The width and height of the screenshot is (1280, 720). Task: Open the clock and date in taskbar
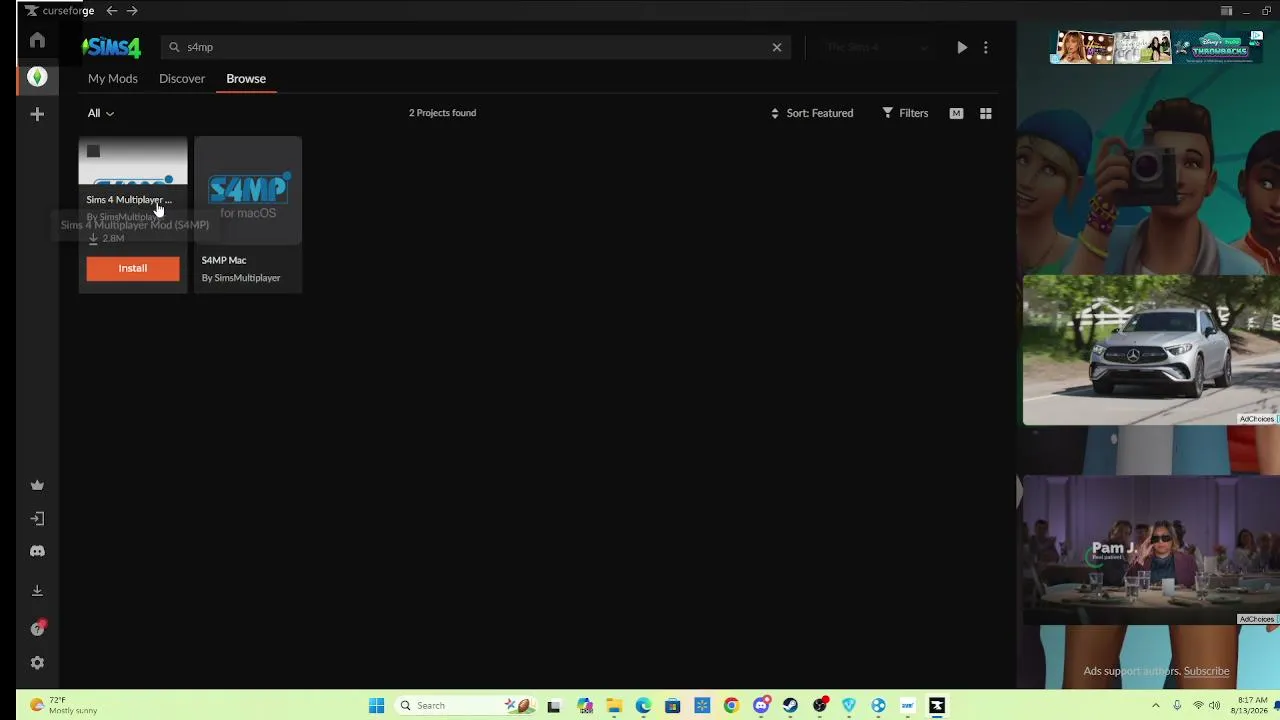[x=1252, y=705]
